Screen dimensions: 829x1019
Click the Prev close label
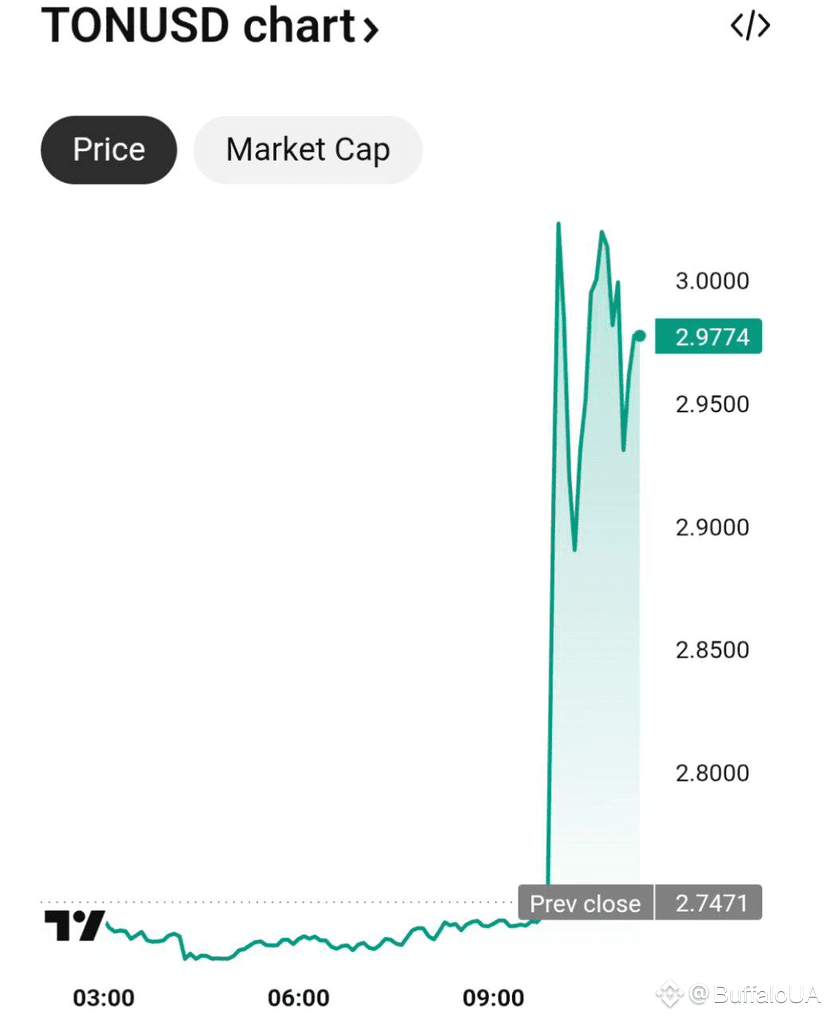point(585,903)
